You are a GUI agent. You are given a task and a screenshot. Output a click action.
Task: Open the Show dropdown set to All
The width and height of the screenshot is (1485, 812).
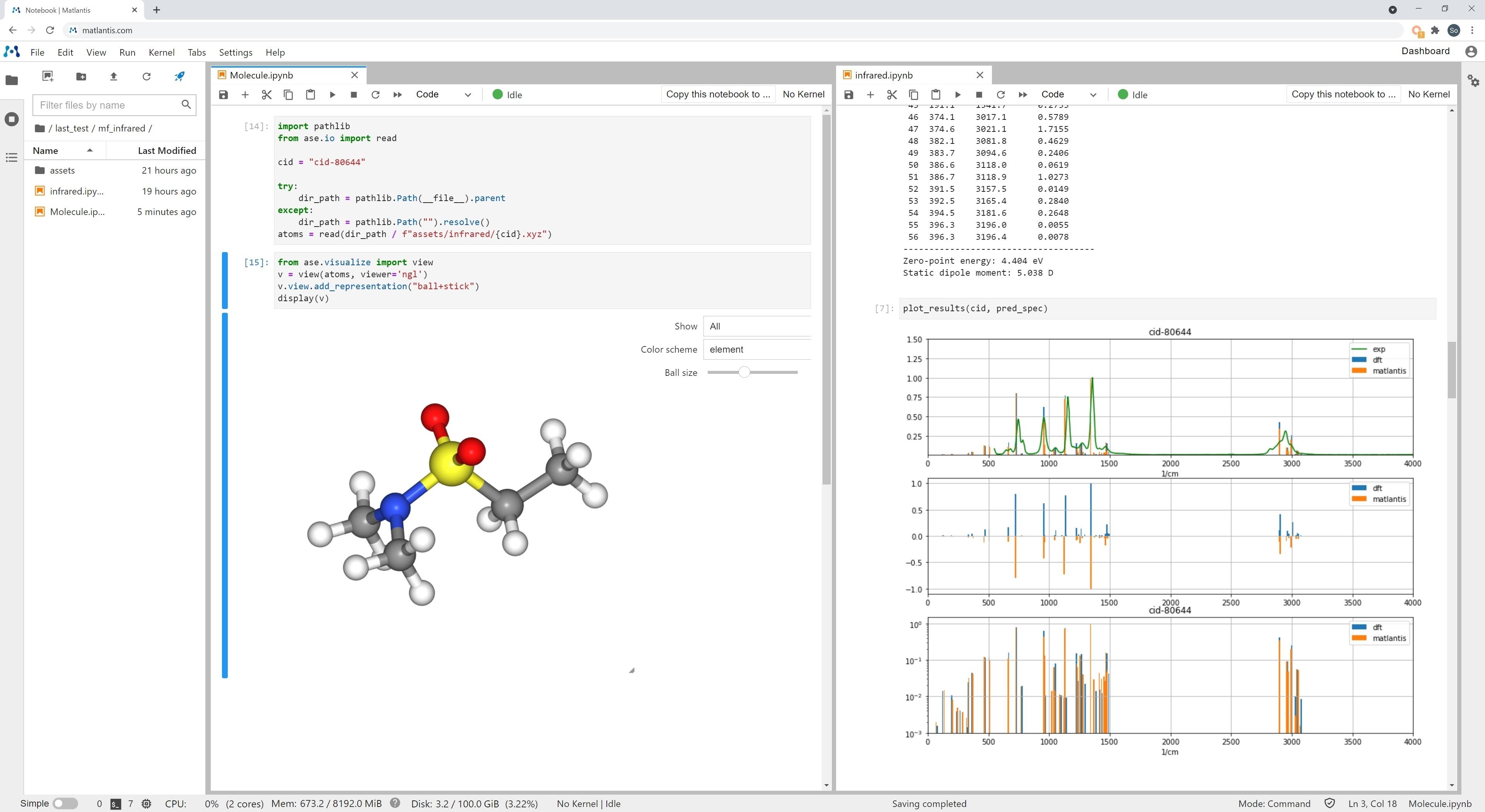(x=756, y=326)
